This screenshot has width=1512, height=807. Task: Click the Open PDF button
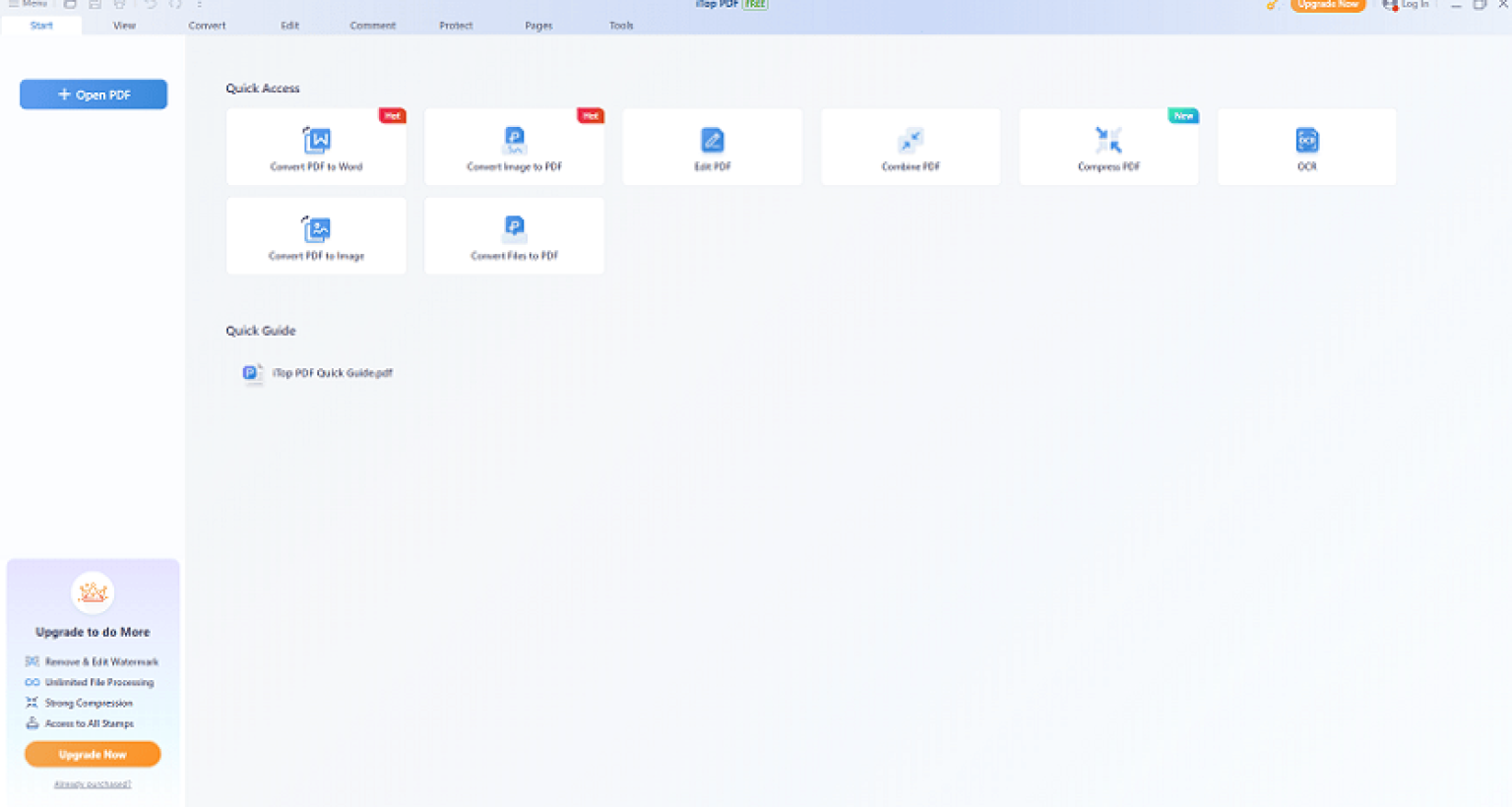tap(93, 93)
